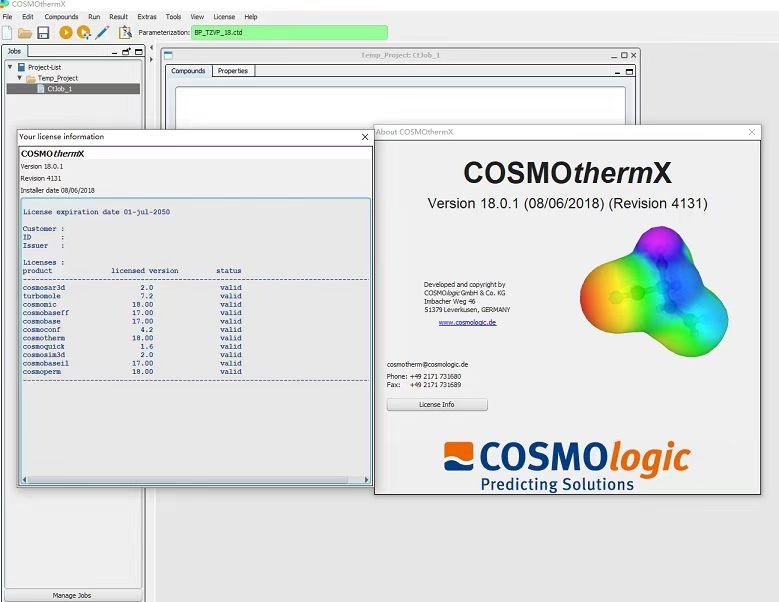Select the CtJob_1 tree item
The image size is (779, 602).
pyautogui.click(x=73, y=89)
